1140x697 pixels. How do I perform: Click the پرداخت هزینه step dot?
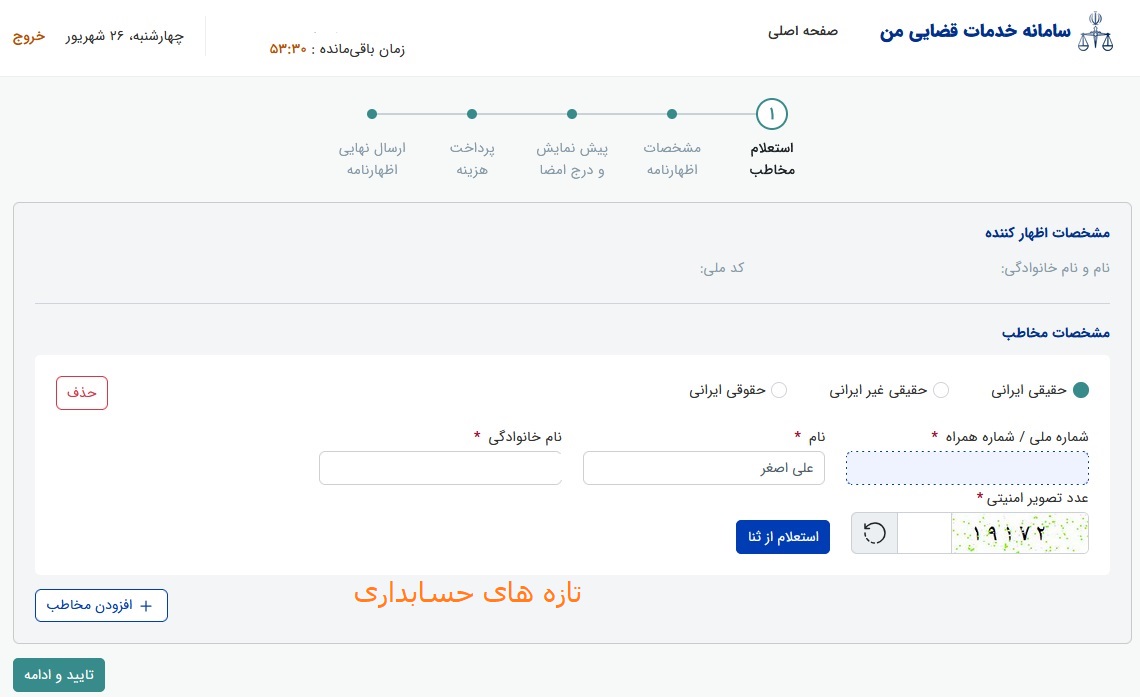click(x=472, y=114)
